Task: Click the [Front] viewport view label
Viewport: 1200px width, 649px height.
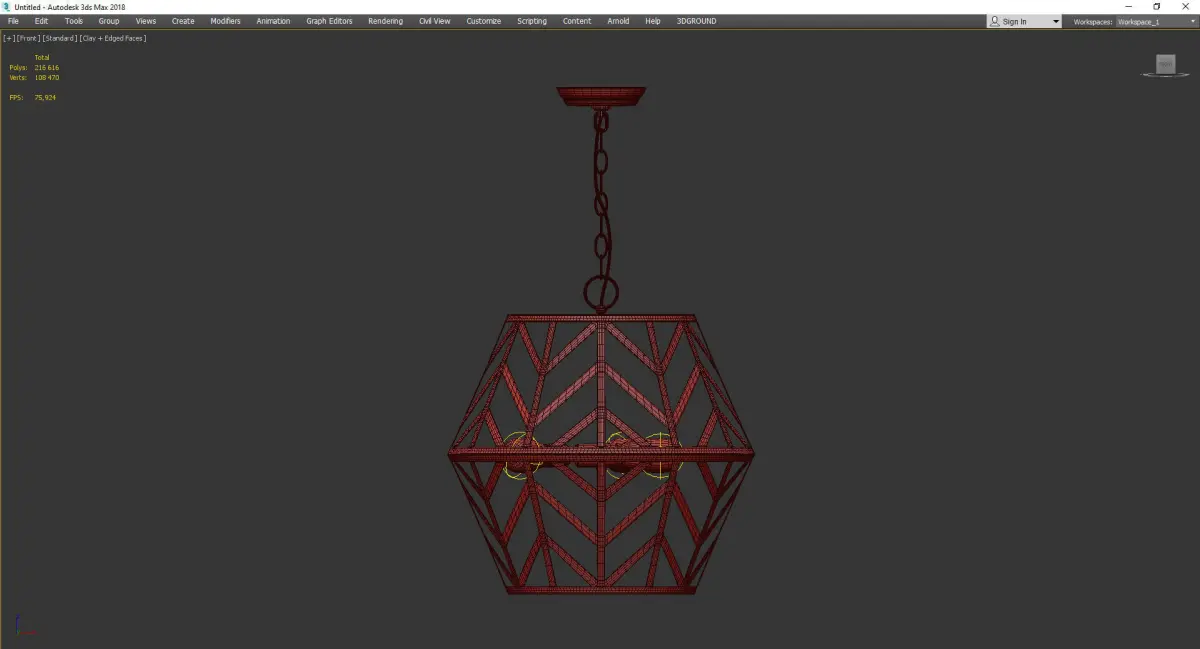Action: 28,38
